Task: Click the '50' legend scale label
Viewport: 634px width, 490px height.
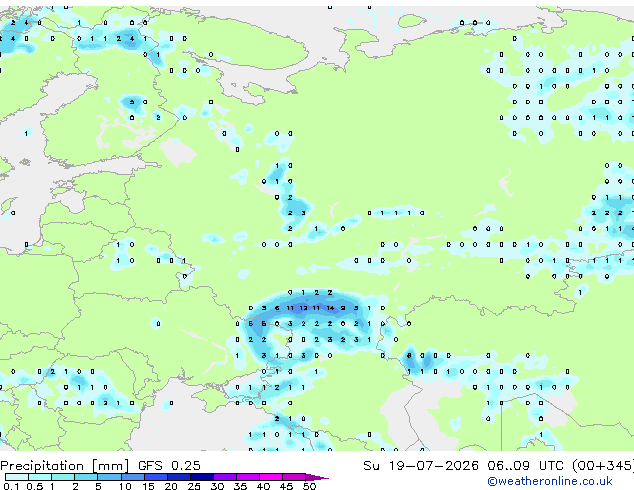Action: point(309,486)
